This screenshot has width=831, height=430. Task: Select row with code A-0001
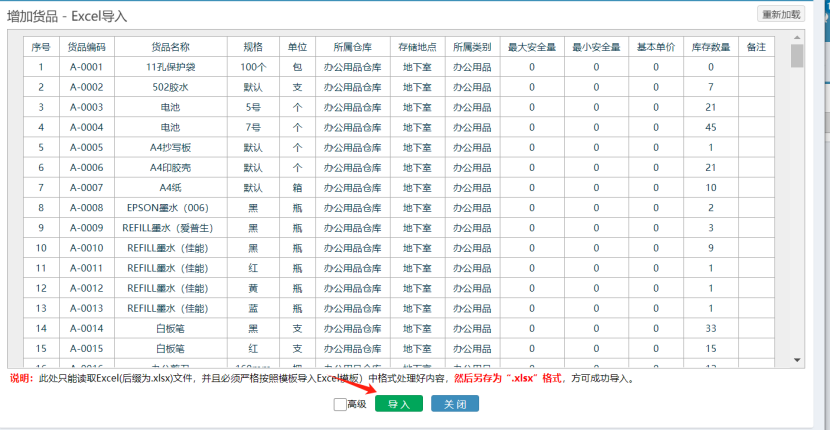pyautogui.click(x=87, y=68)
